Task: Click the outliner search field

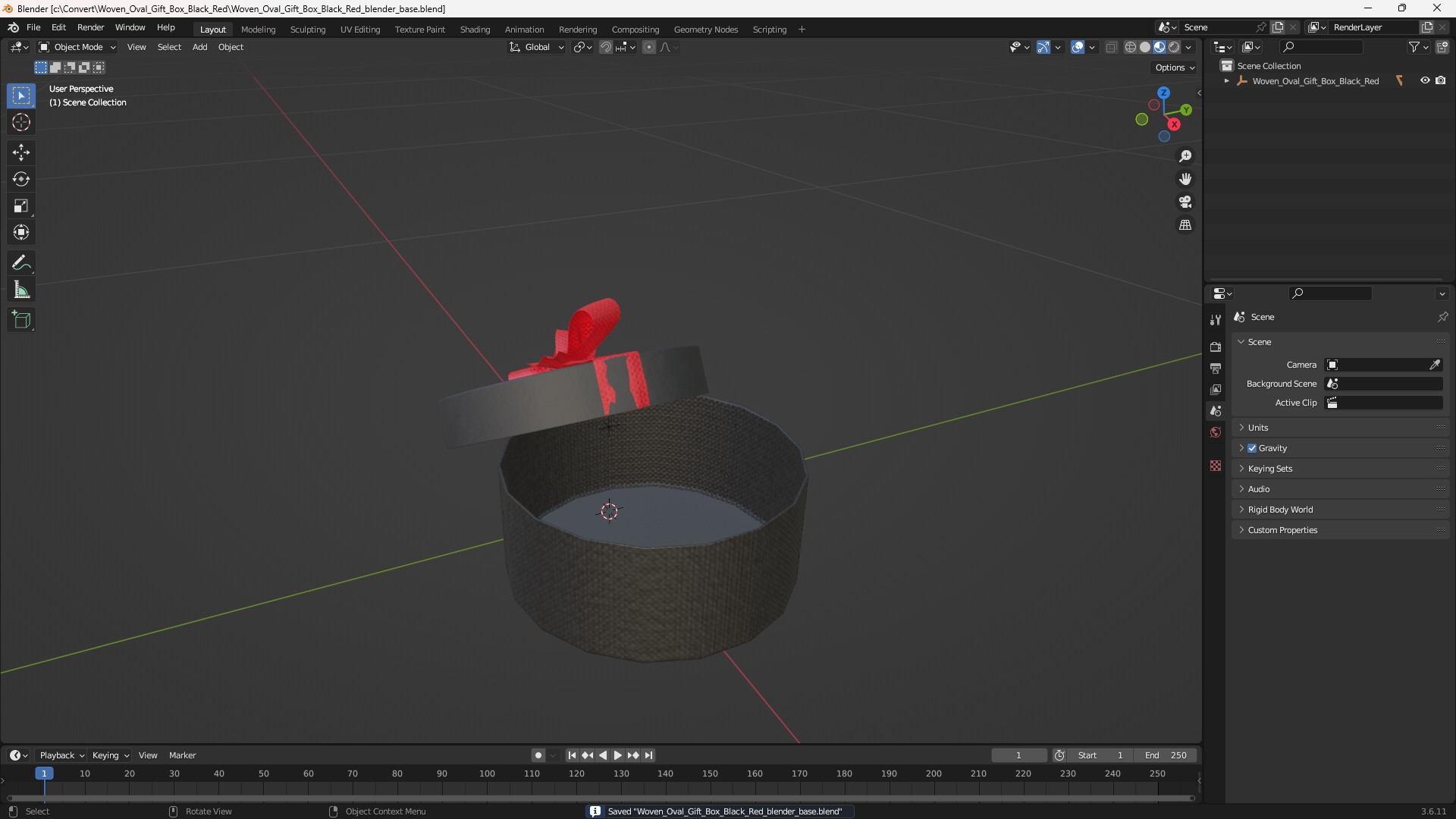Action: click(1321, 47)
